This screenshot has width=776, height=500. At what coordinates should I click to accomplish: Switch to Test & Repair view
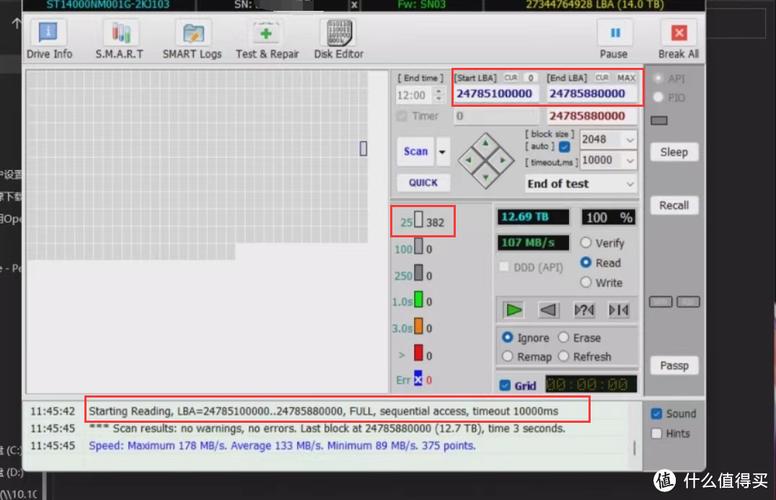[x=267, y=40]
